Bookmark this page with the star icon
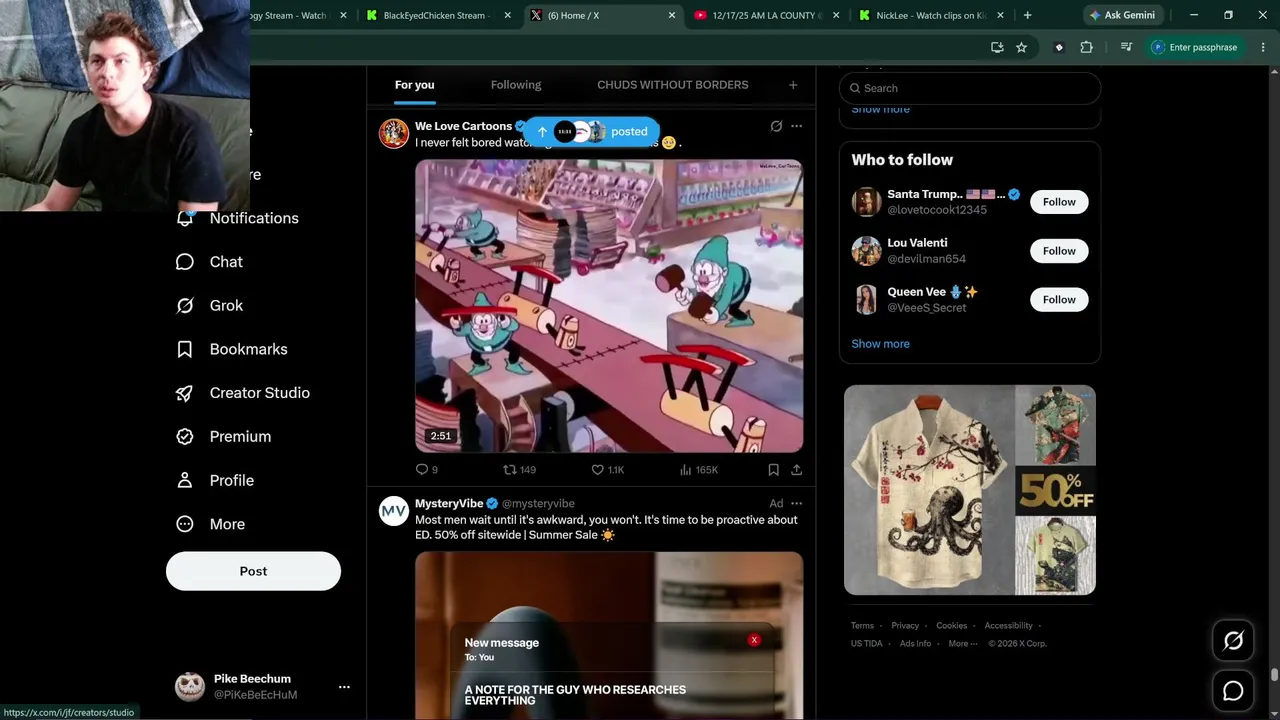 click(1021, 47)
